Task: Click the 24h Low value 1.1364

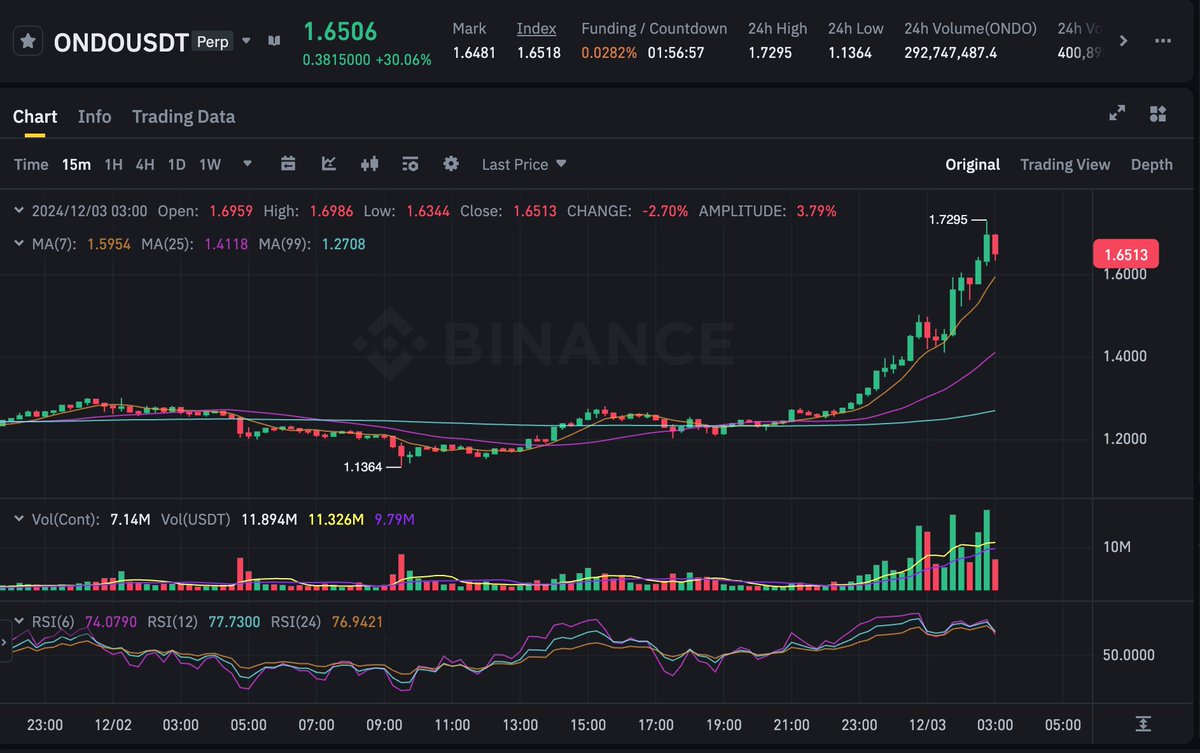Action: click(x=849, y=52)
